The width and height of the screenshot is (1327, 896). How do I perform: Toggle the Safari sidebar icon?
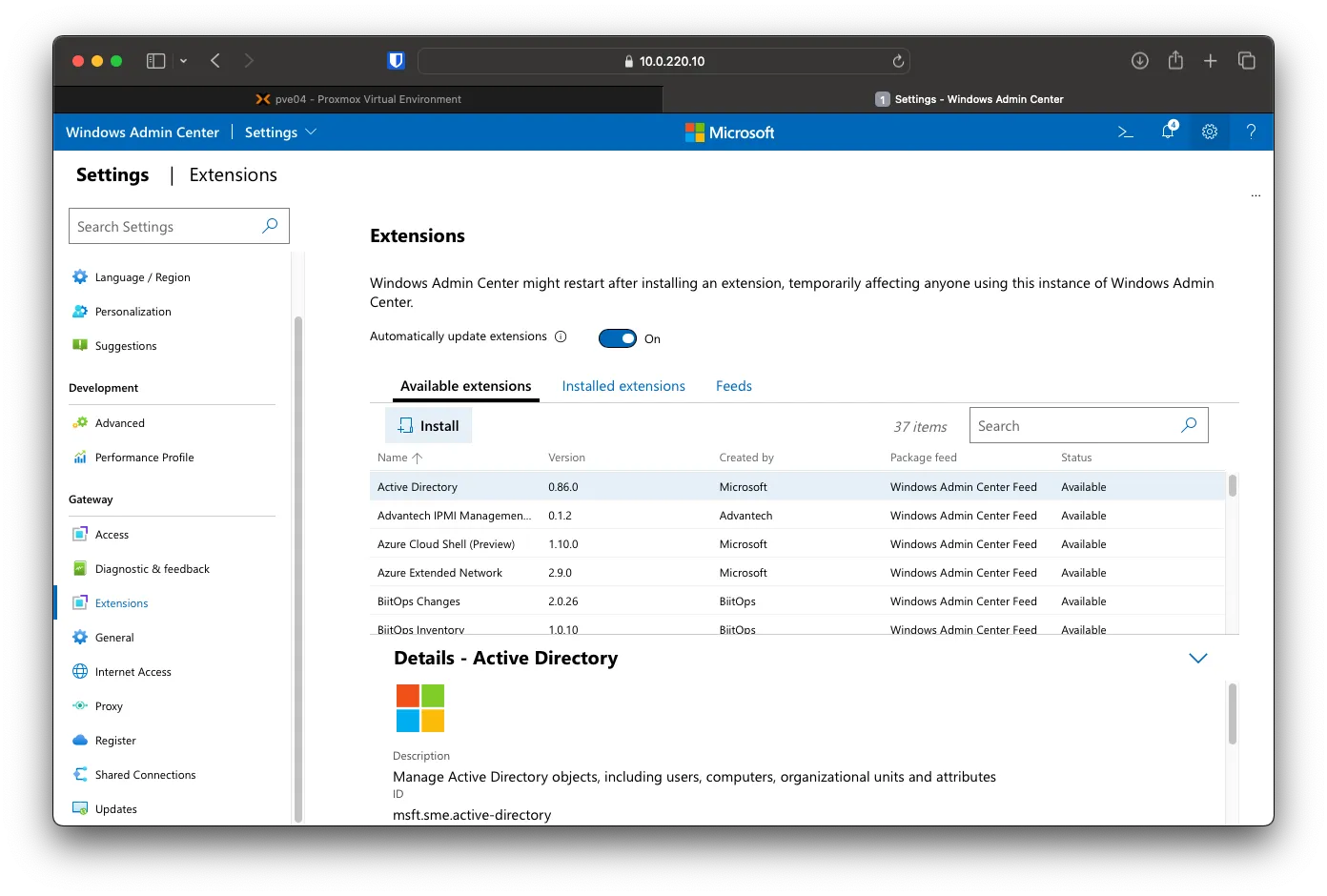coord(156,61)
